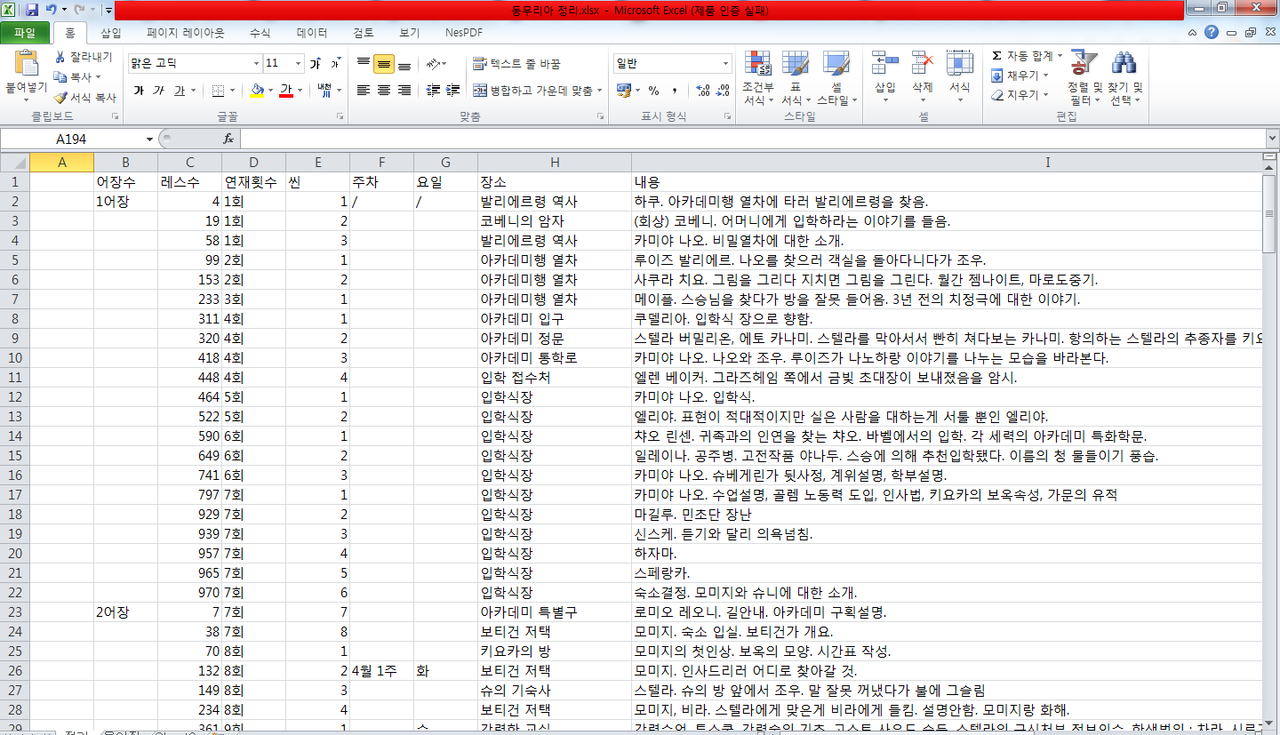
Task: Click cell containing 2어장
Action: (125, 612)
